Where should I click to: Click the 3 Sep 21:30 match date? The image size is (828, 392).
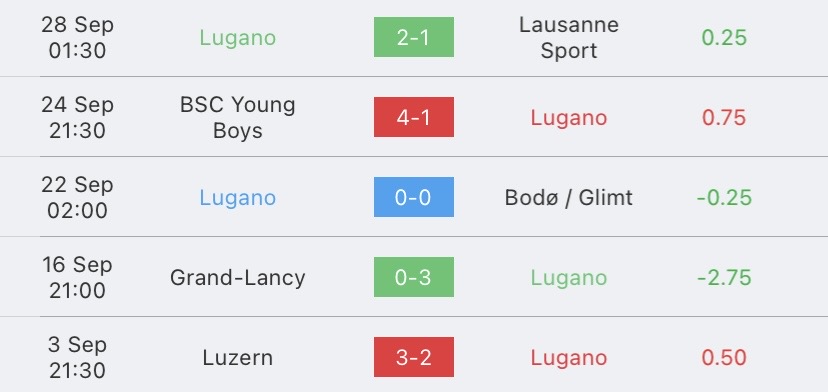[78, 358]
